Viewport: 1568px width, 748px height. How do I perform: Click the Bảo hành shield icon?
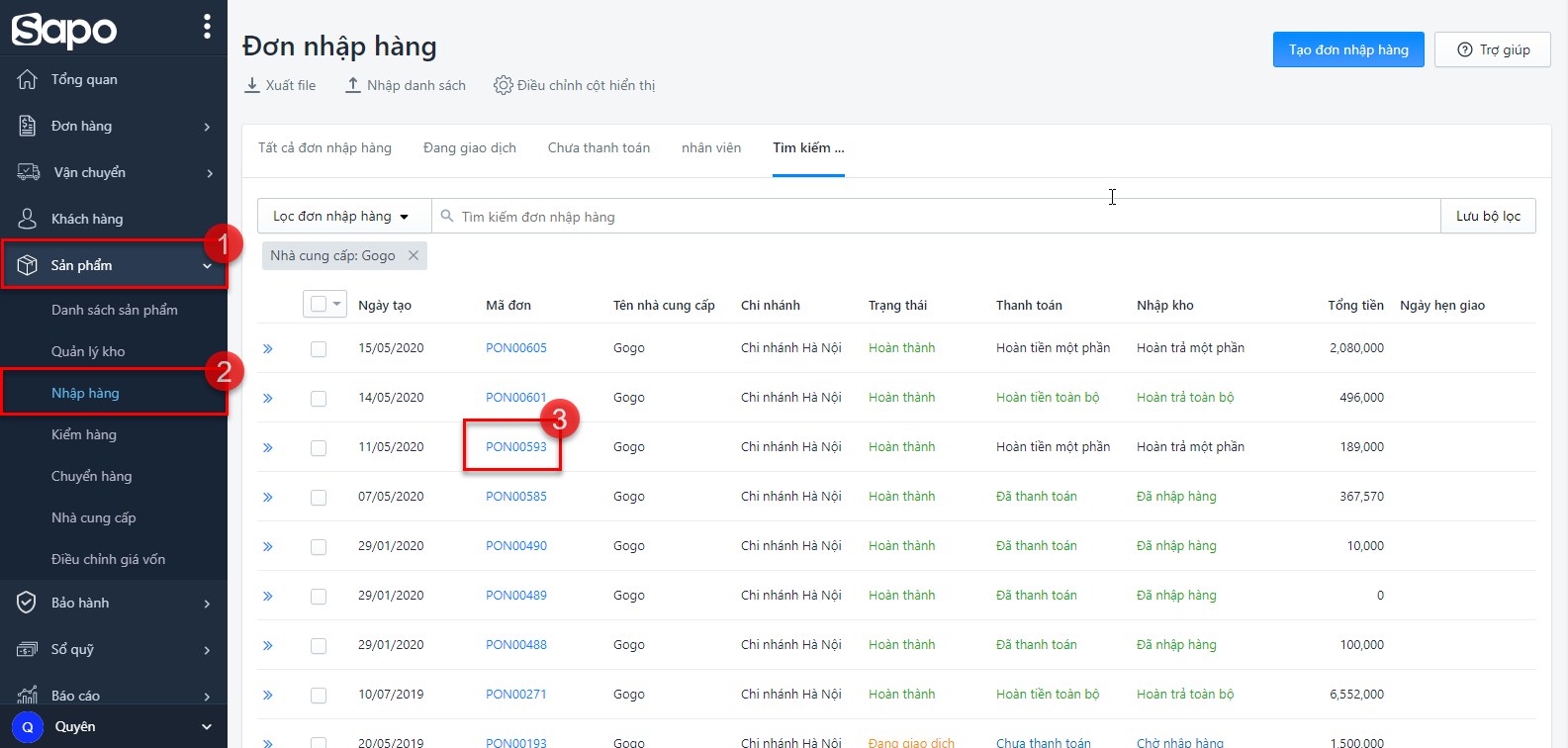[x=28, y=603]
